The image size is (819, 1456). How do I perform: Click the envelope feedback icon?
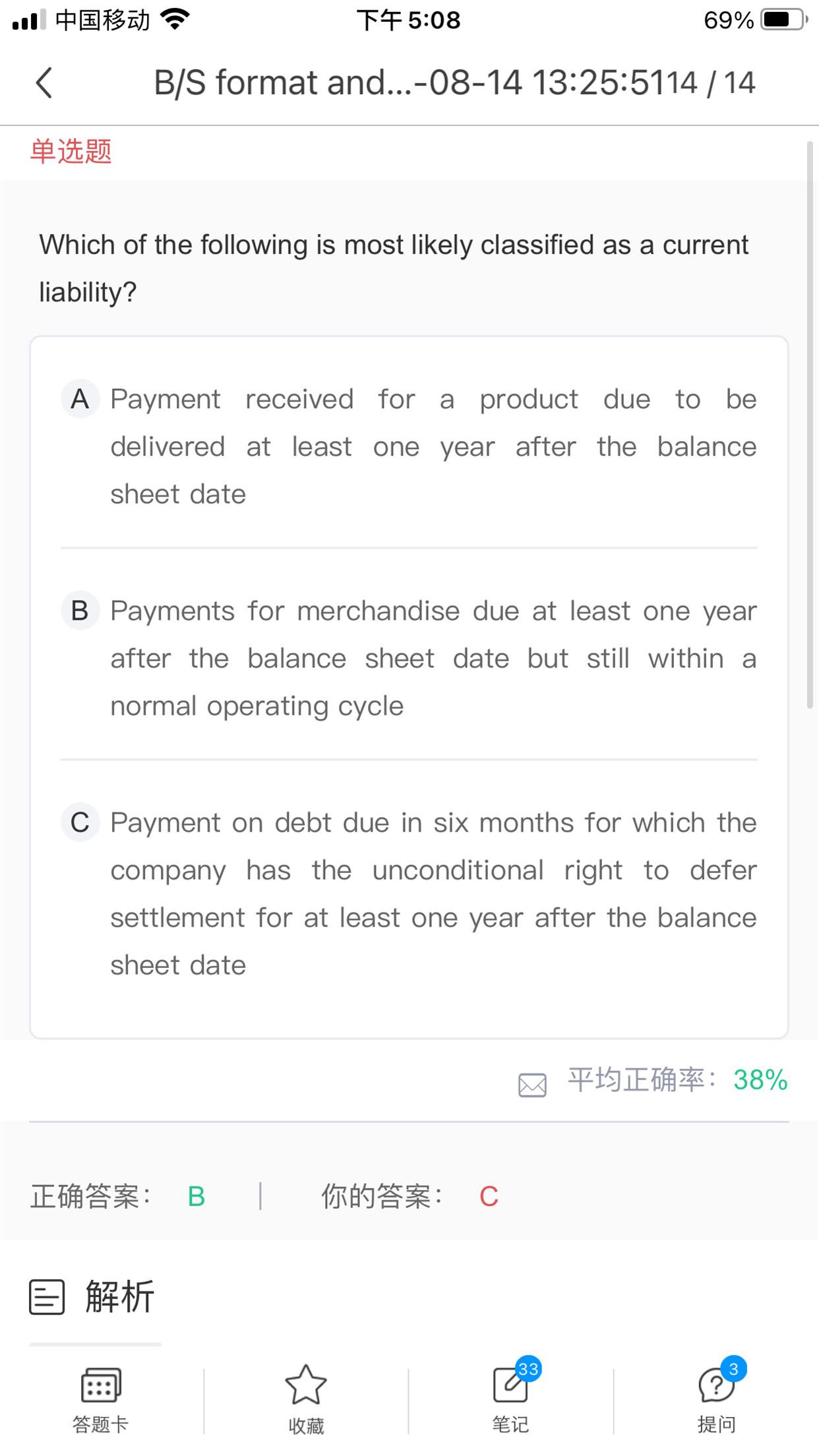tap(532, 1085)
